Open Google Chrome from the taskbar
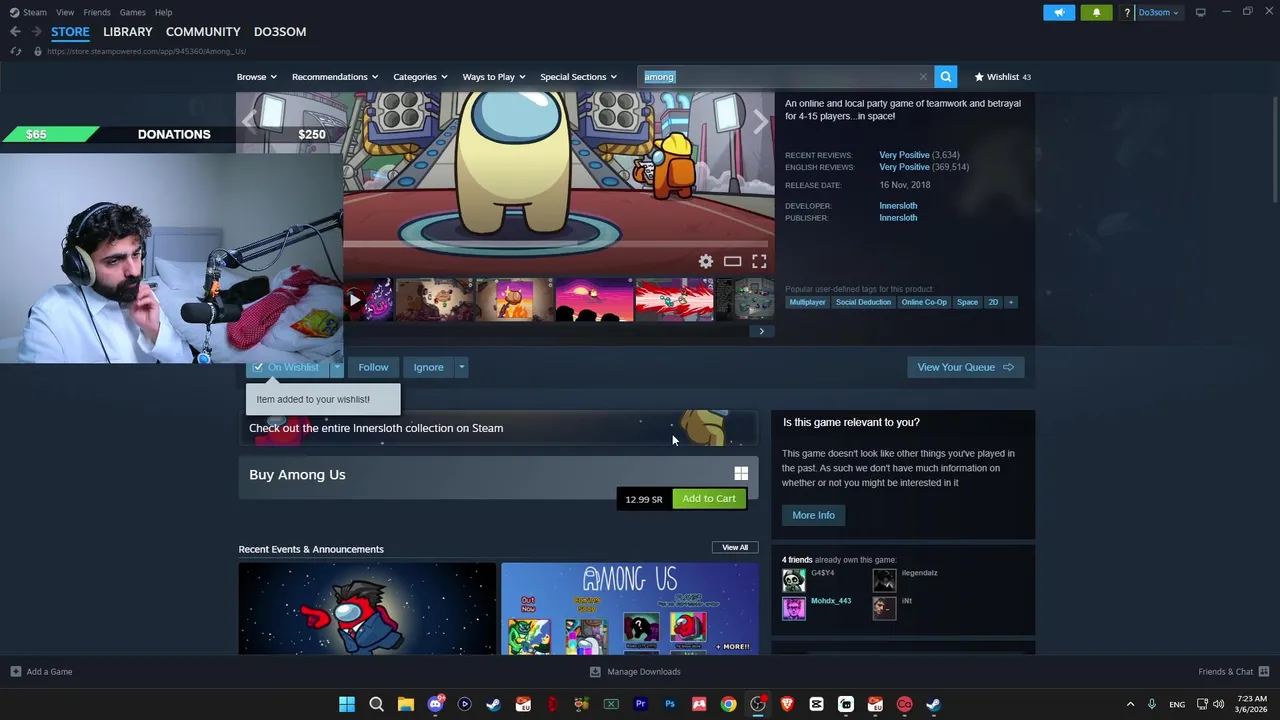Screen dimensions: 1280x720 pos(728,704)
